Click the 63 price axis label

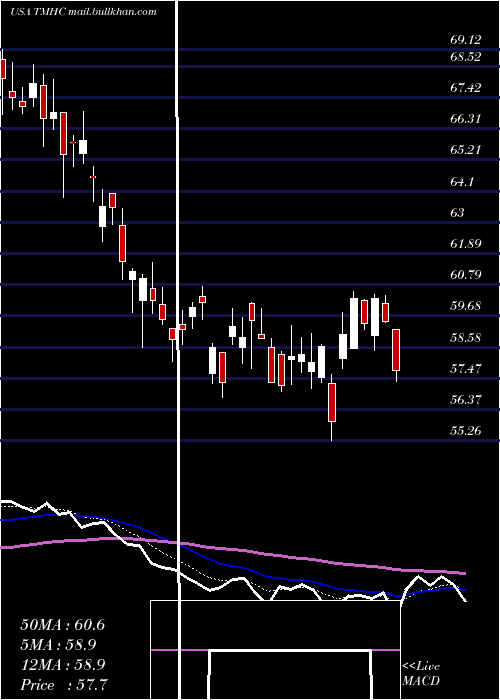[x=457, y=212]
